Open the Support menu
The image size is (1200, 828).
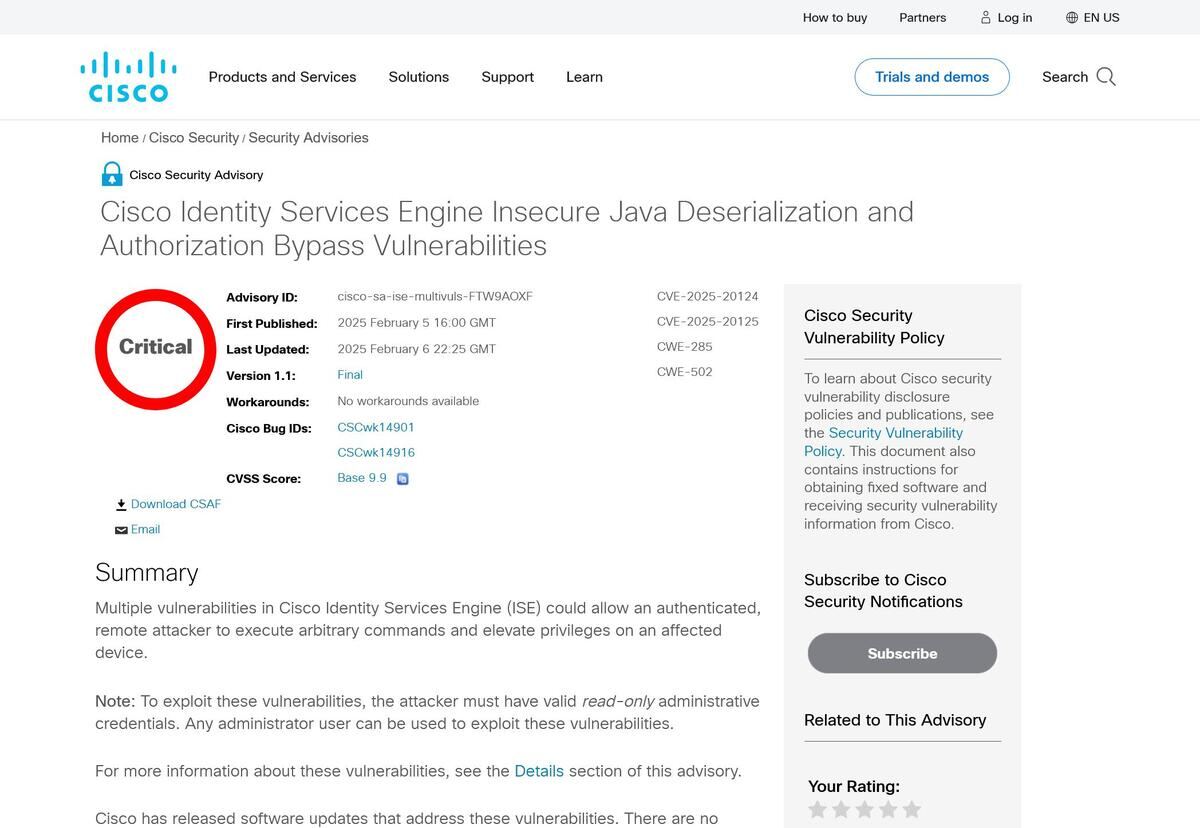(x=508, y=77)
